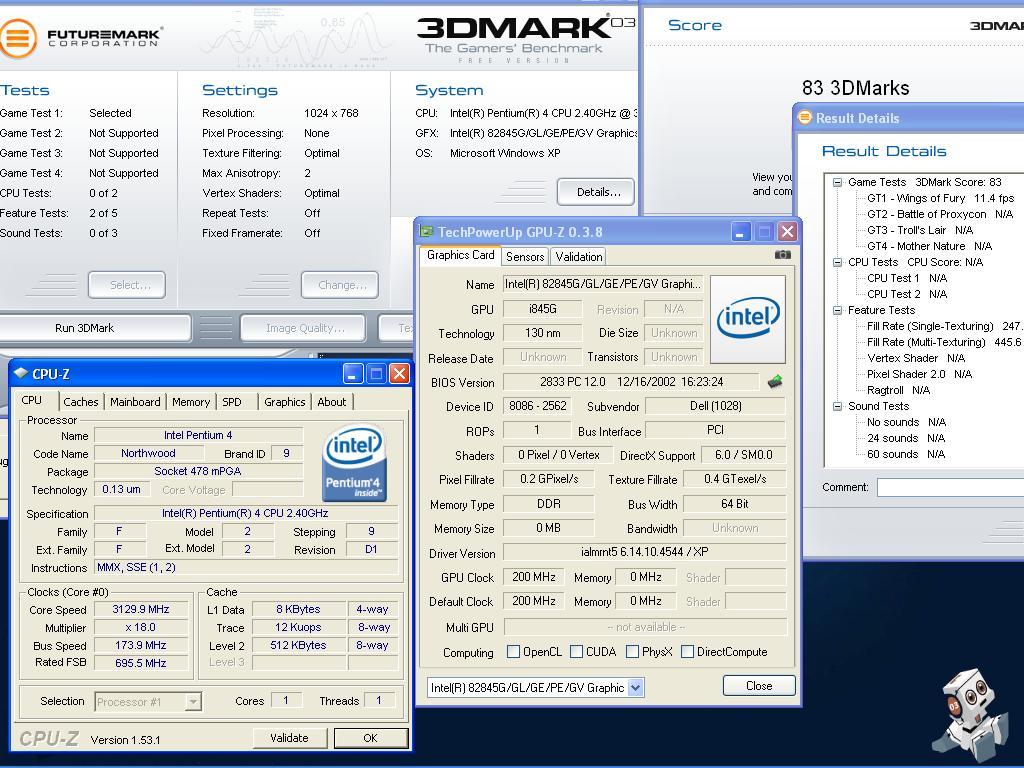Select the GT4 - Mother Nature row

(929, 246)
